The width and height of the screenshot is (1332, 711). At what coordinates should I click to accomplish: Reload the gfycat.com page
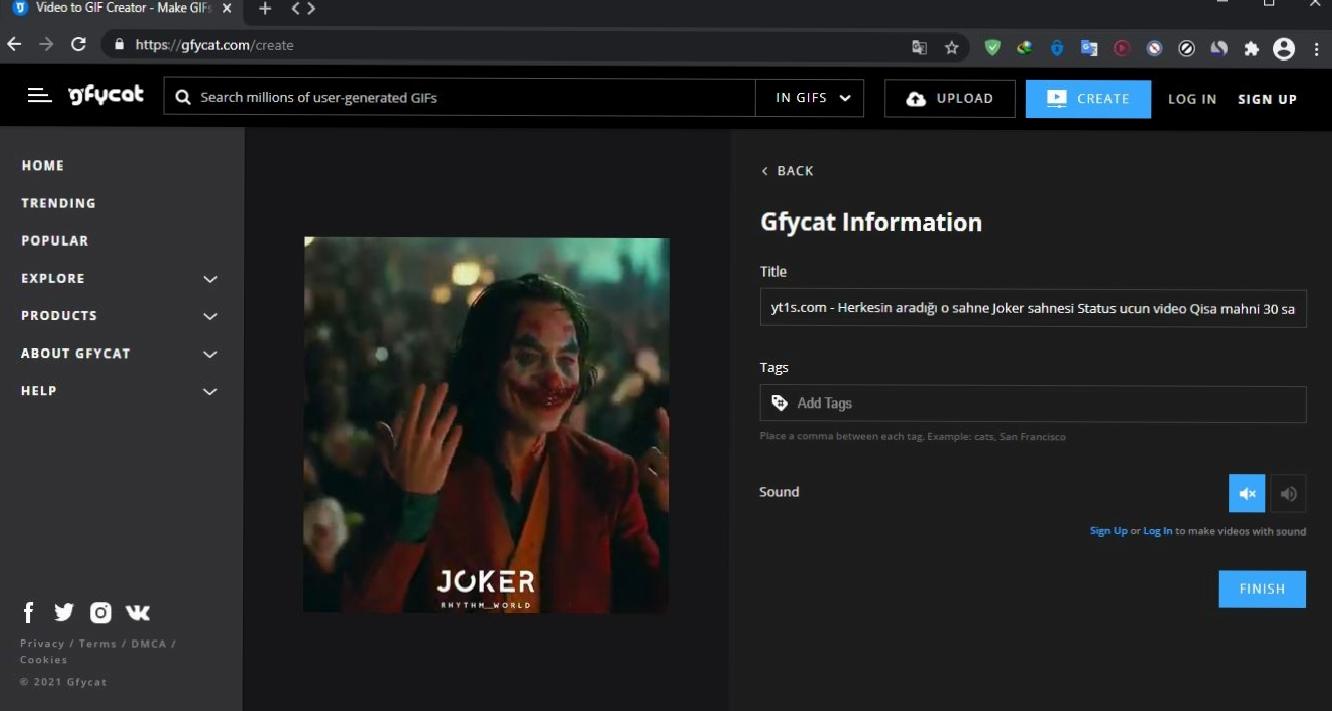click(x=78, y=44)
